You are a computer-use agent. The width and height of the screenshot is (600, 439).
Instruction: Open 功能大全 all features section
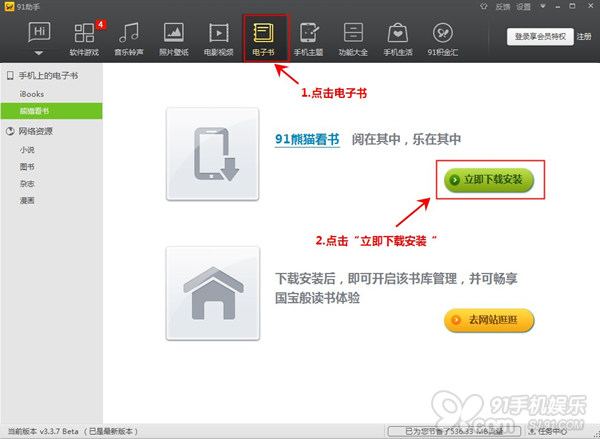[353, 39]
